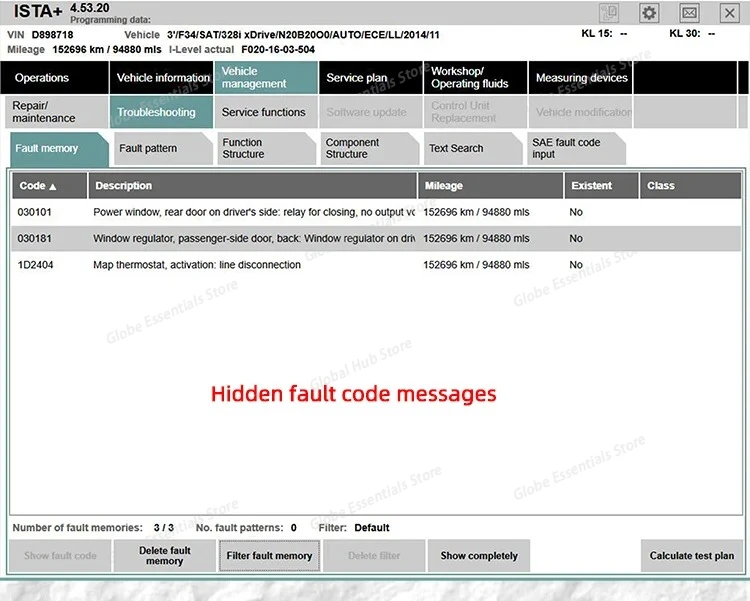Sort by the Class column header
This screenshot has height=601, width=750.
[x=691, y=186]
